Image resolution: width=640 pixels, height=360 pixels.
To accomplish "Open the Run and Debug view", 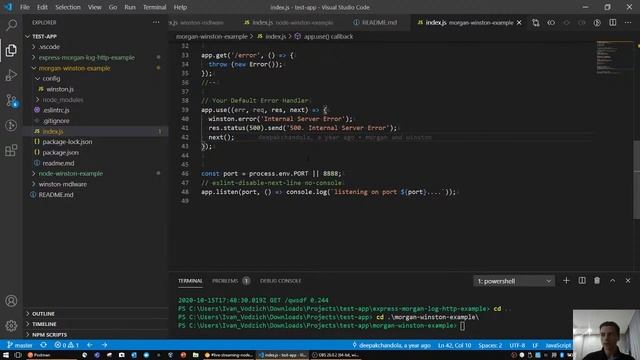I will click(x=11, y=75).
